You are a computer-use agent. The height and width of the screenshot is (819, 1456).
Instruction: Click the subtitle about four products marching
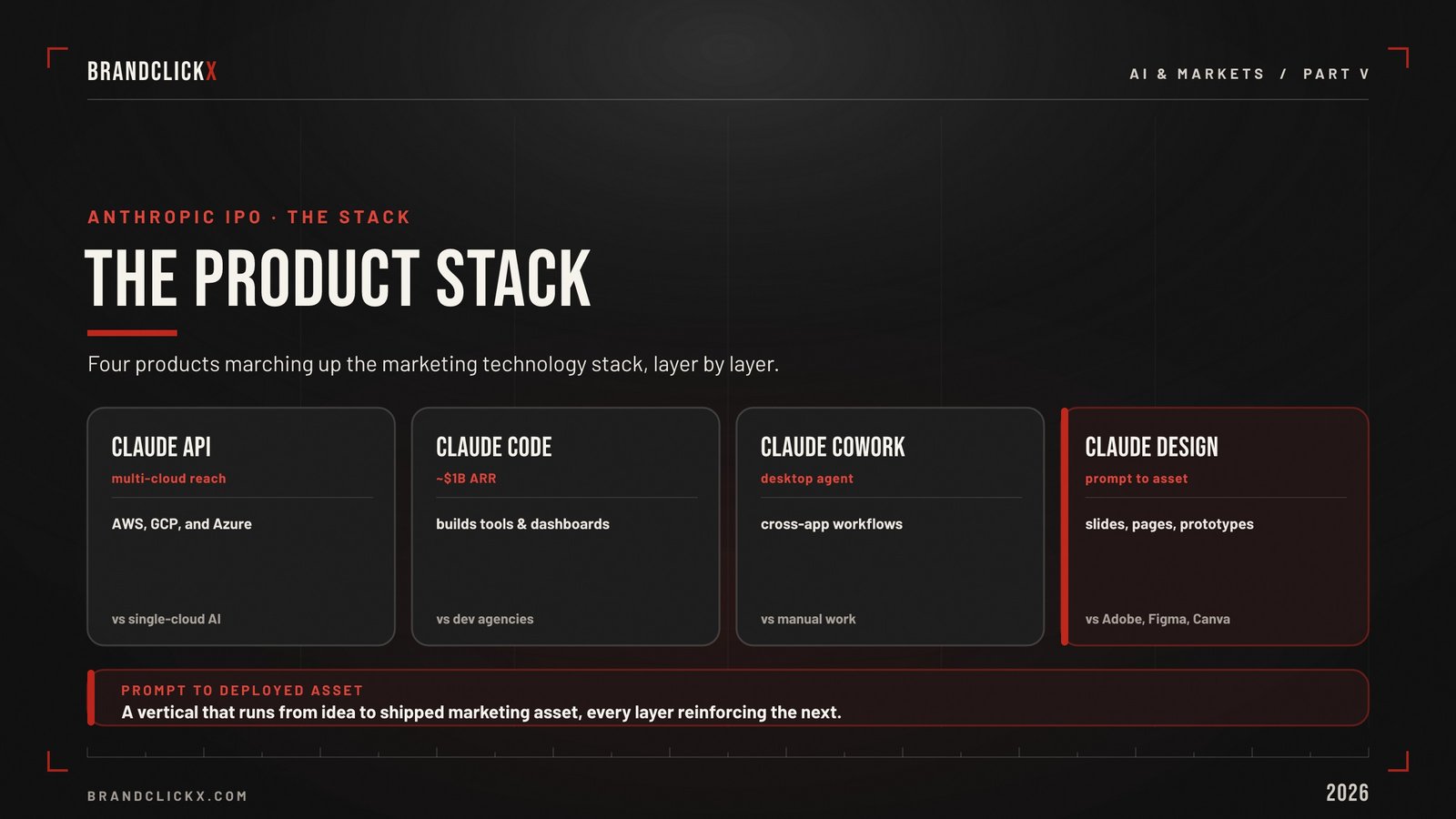[433, 364]
